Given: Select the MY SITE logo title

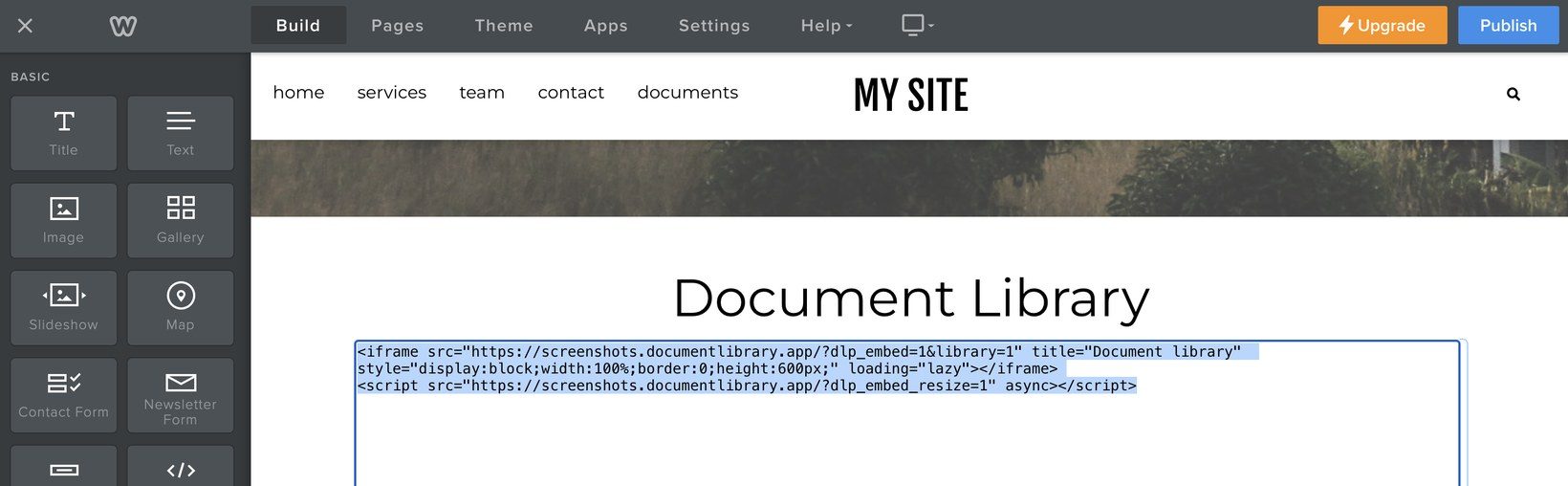Looking at the screenshot, I should pos(911,95).
